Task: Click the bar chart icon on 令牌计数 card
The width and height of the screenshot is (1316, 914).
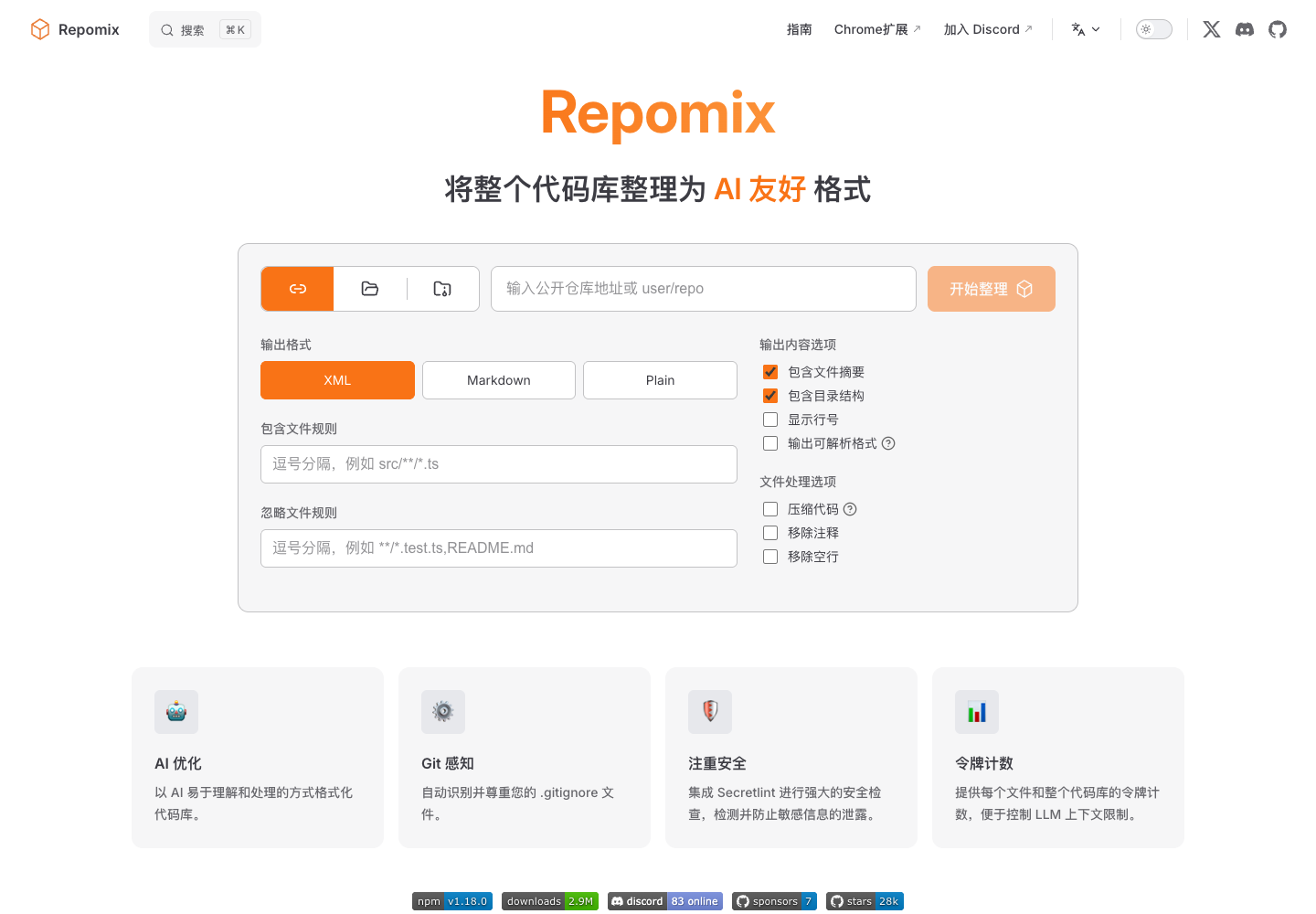Action: click(x=977, y=712)
